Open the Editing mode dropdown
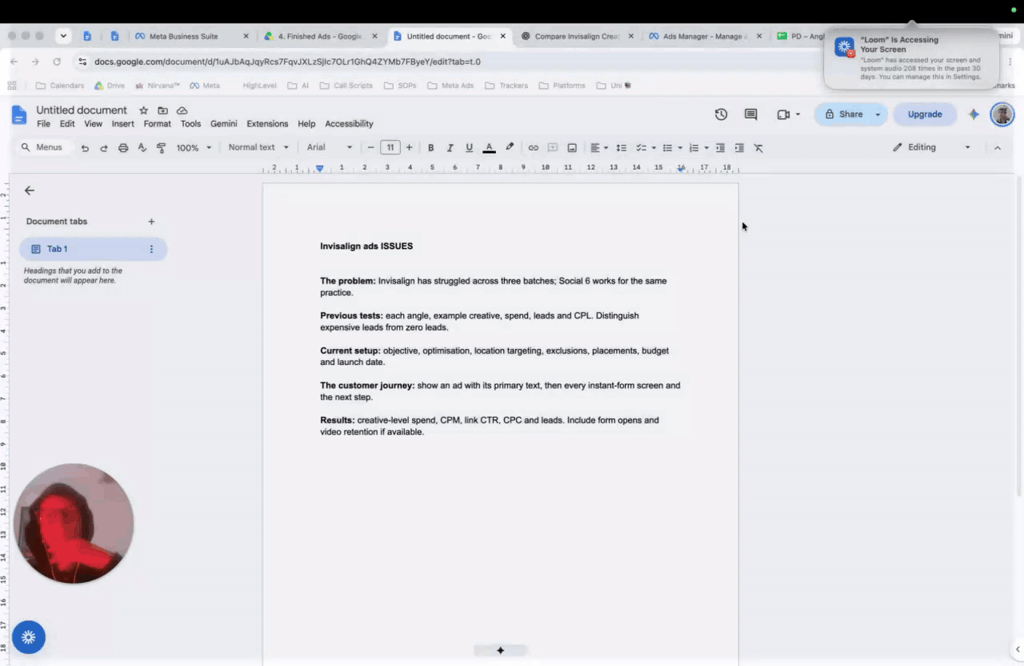This screenshot has height=666, width=1024. [931, 148]
